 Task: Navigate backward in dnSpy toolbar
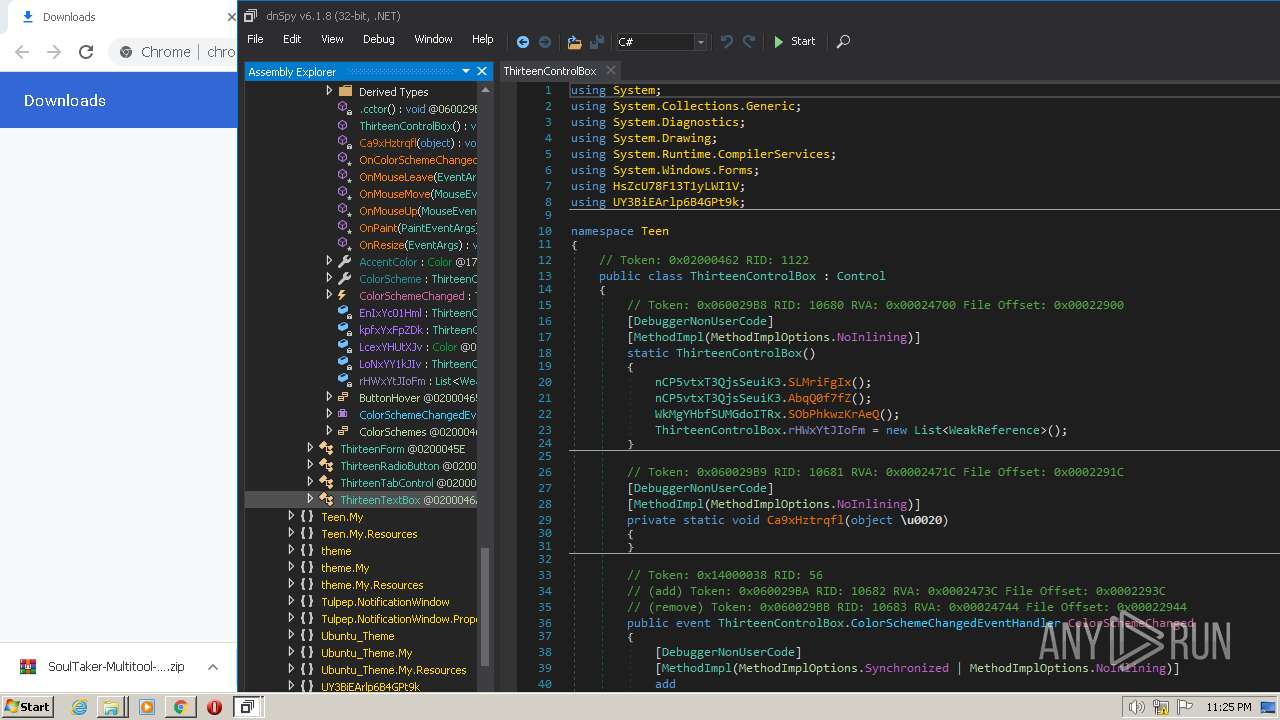point(522,42)
